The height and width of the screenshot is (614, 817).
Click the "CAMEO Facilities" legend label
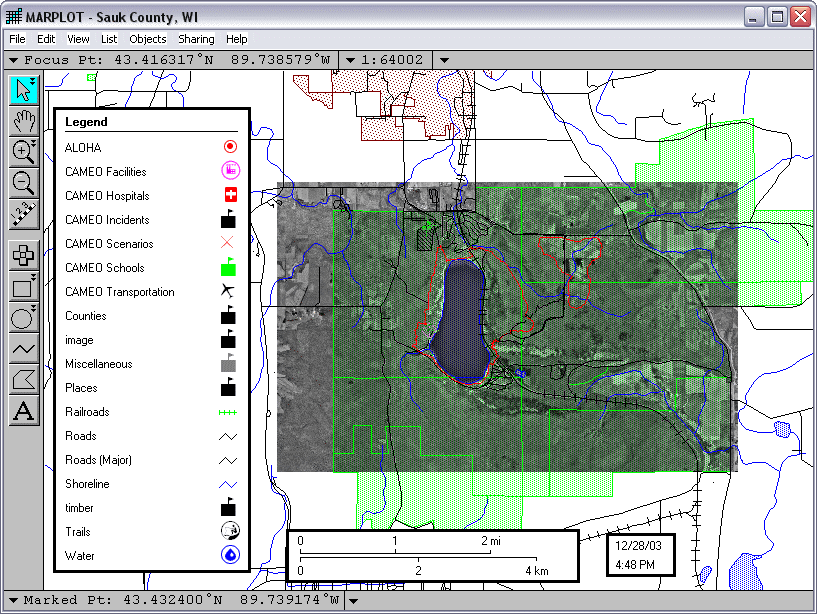pos(106,171)
